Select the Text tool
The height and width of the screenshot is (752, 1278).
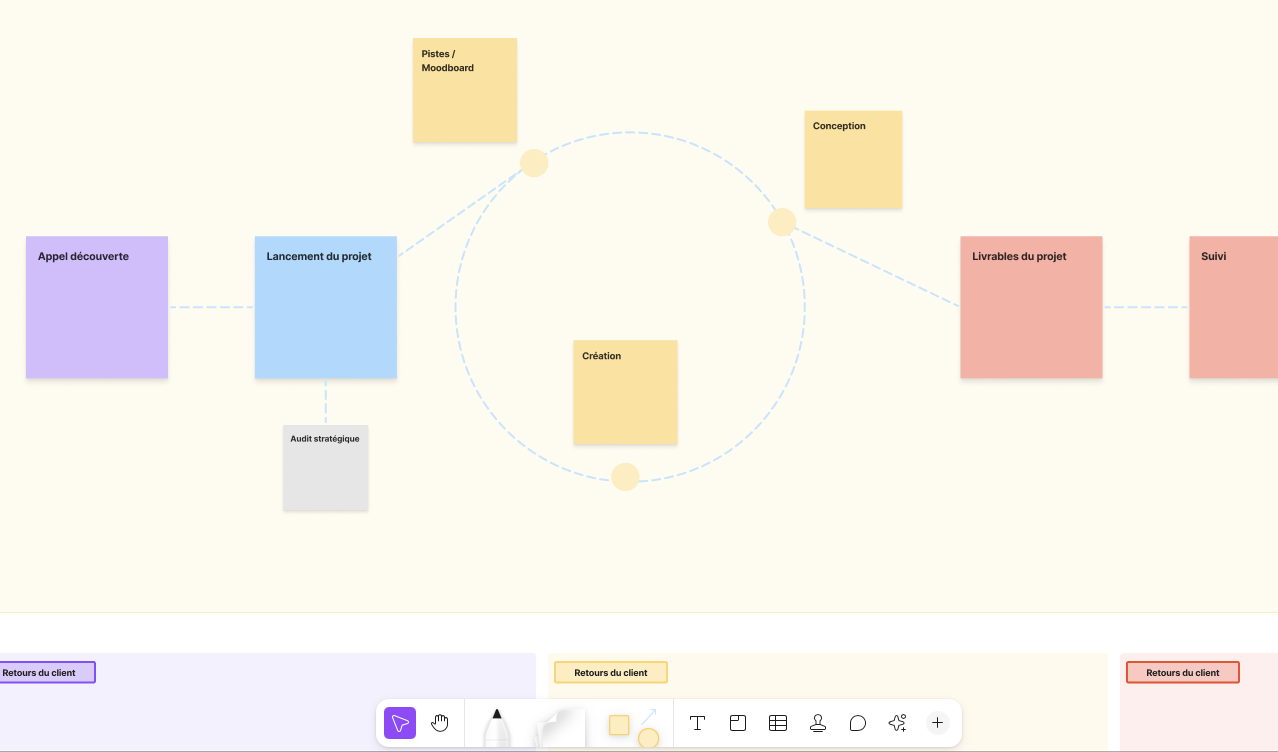click(x=698, y=723)
